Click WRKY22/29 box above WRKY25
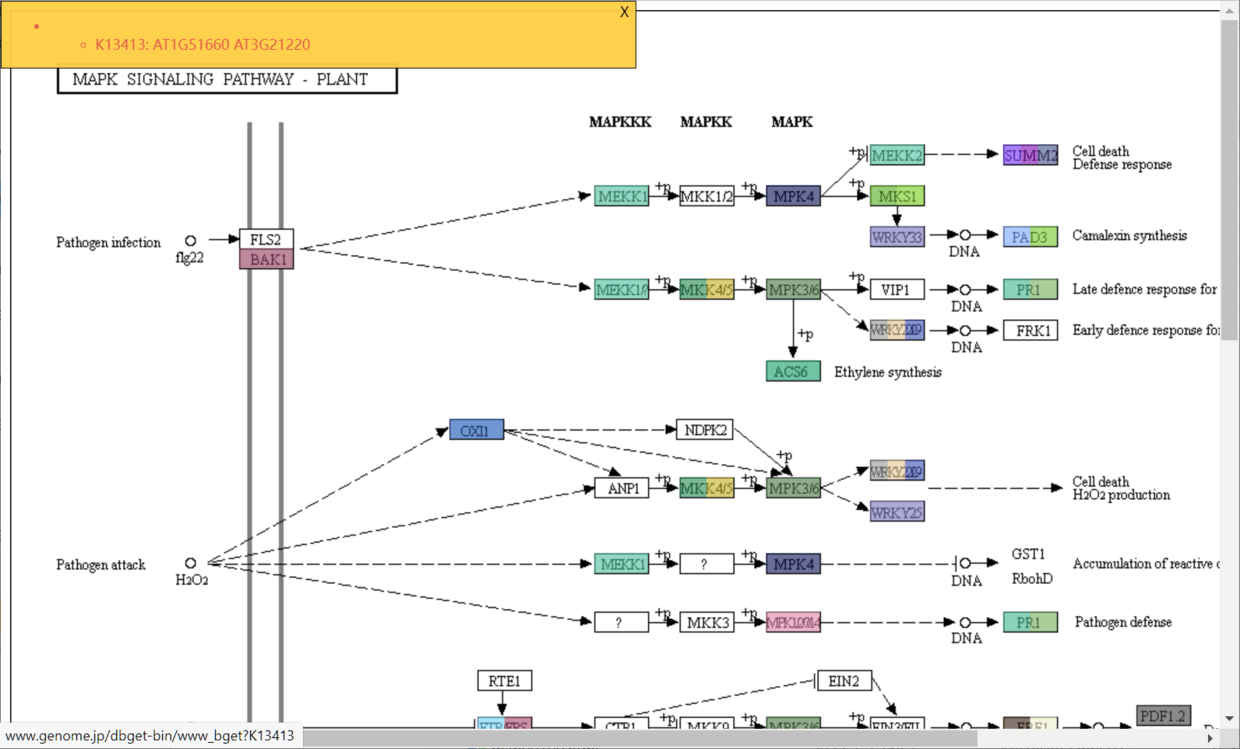This screenshot has height=749, width=1240. (897, 471)
